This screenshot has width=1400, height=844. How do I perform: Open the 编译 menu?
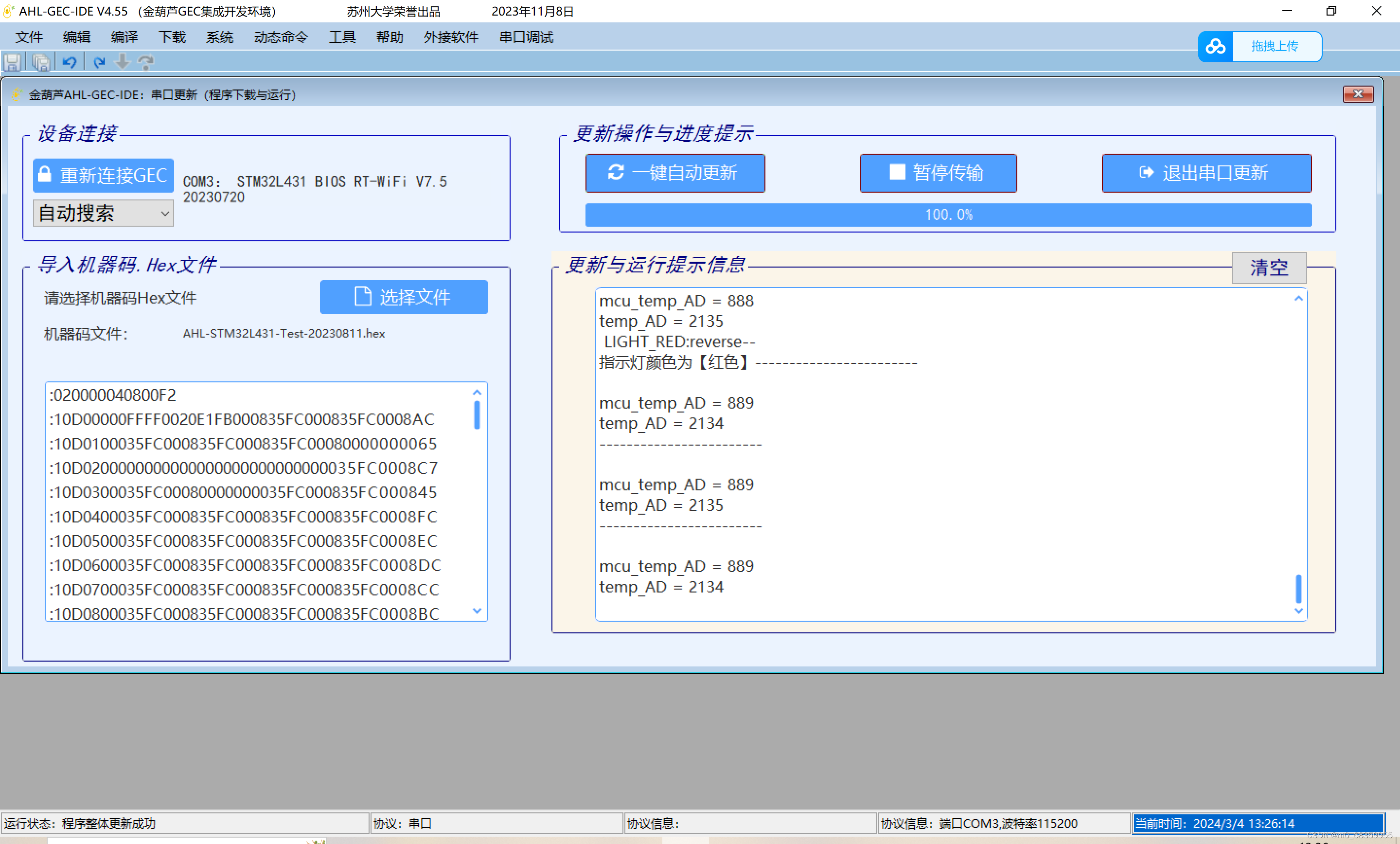124,37
